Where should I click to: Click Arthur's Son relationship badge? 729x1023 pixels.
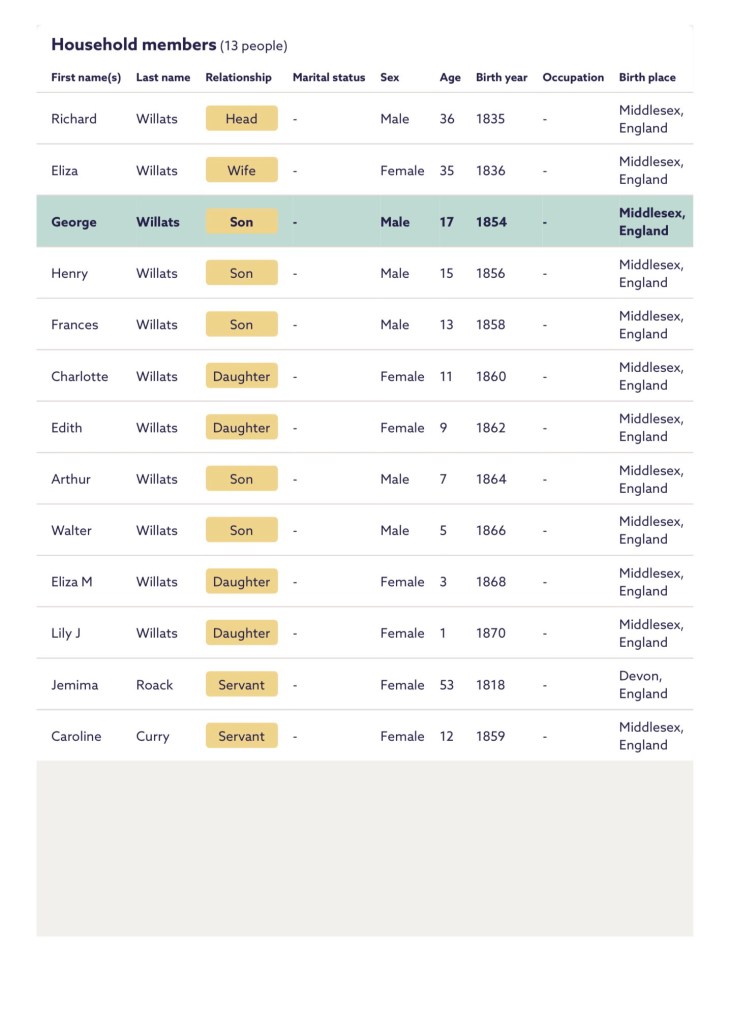tap(241, 479)
